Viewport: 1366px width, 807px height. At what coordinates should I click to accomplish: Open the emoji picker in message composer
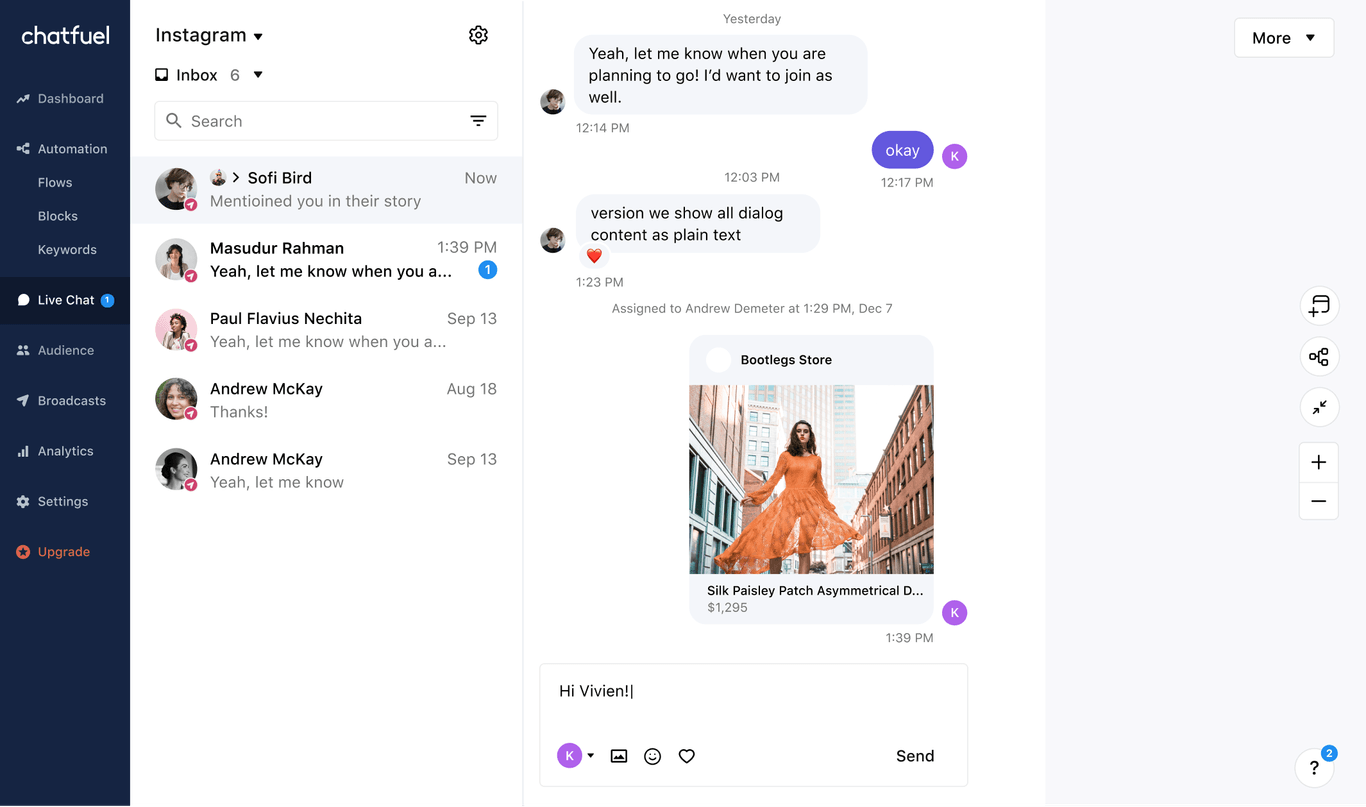pyautogui.click(x=652, y=756)
